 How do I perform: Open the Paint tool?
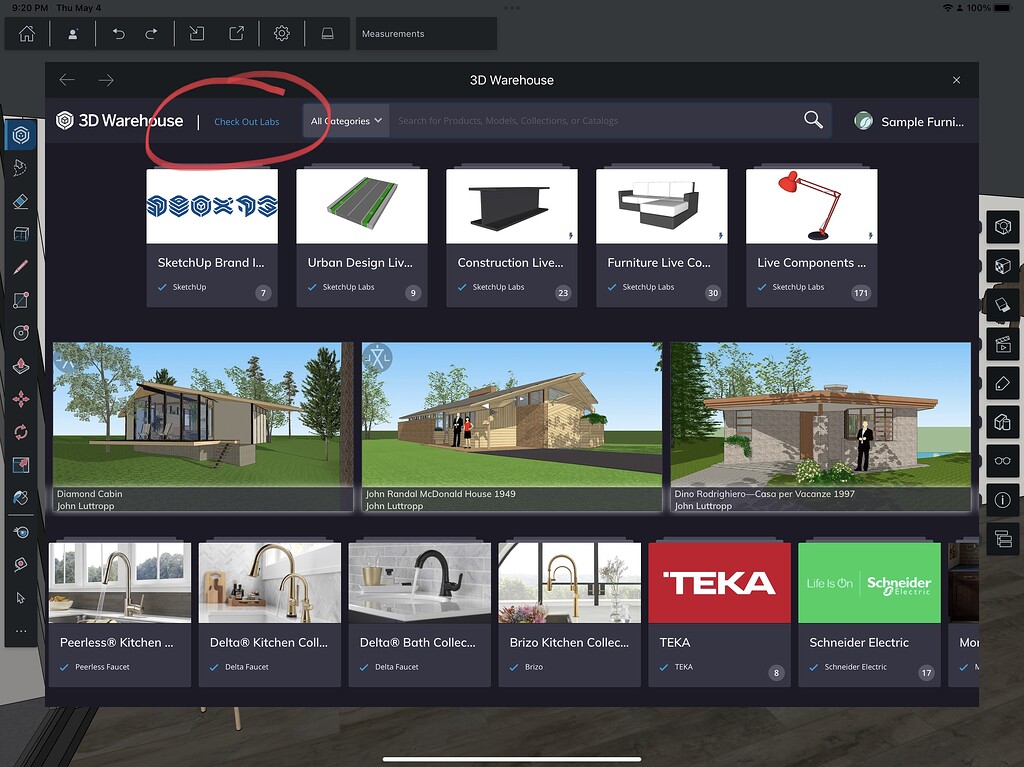pyautogui.click(x=20, y=497)
